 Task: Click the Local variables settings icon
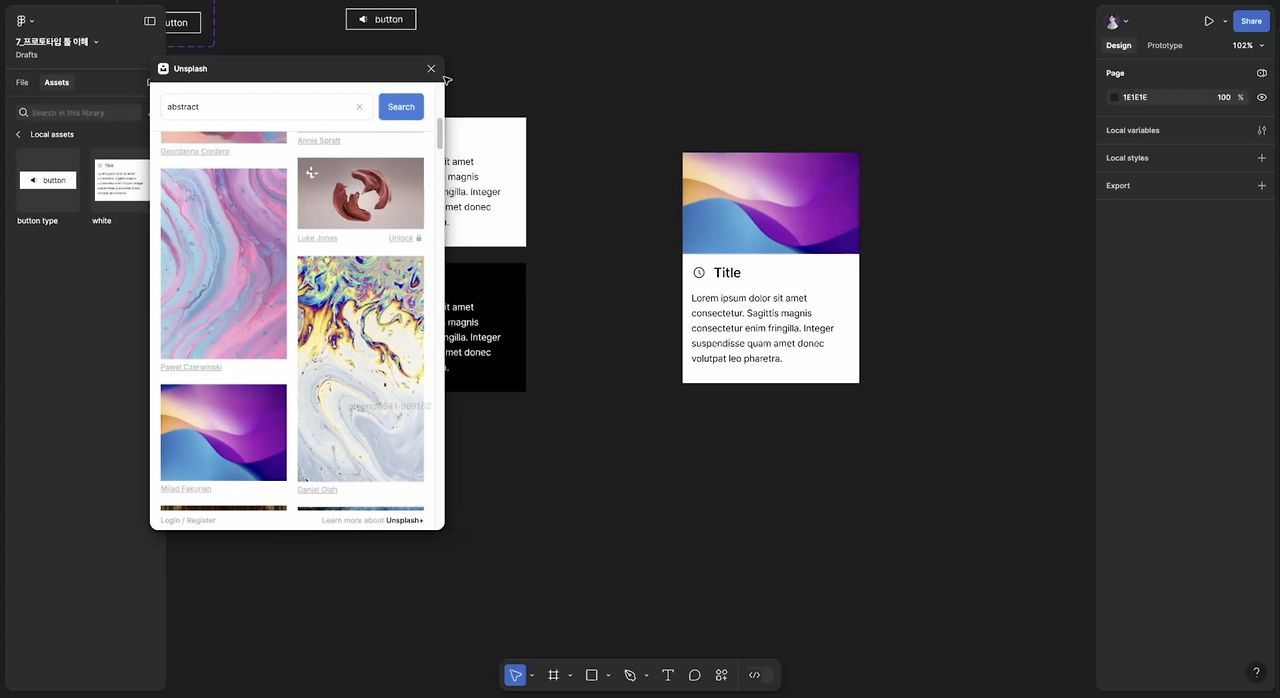click(x=1261, y=130)
